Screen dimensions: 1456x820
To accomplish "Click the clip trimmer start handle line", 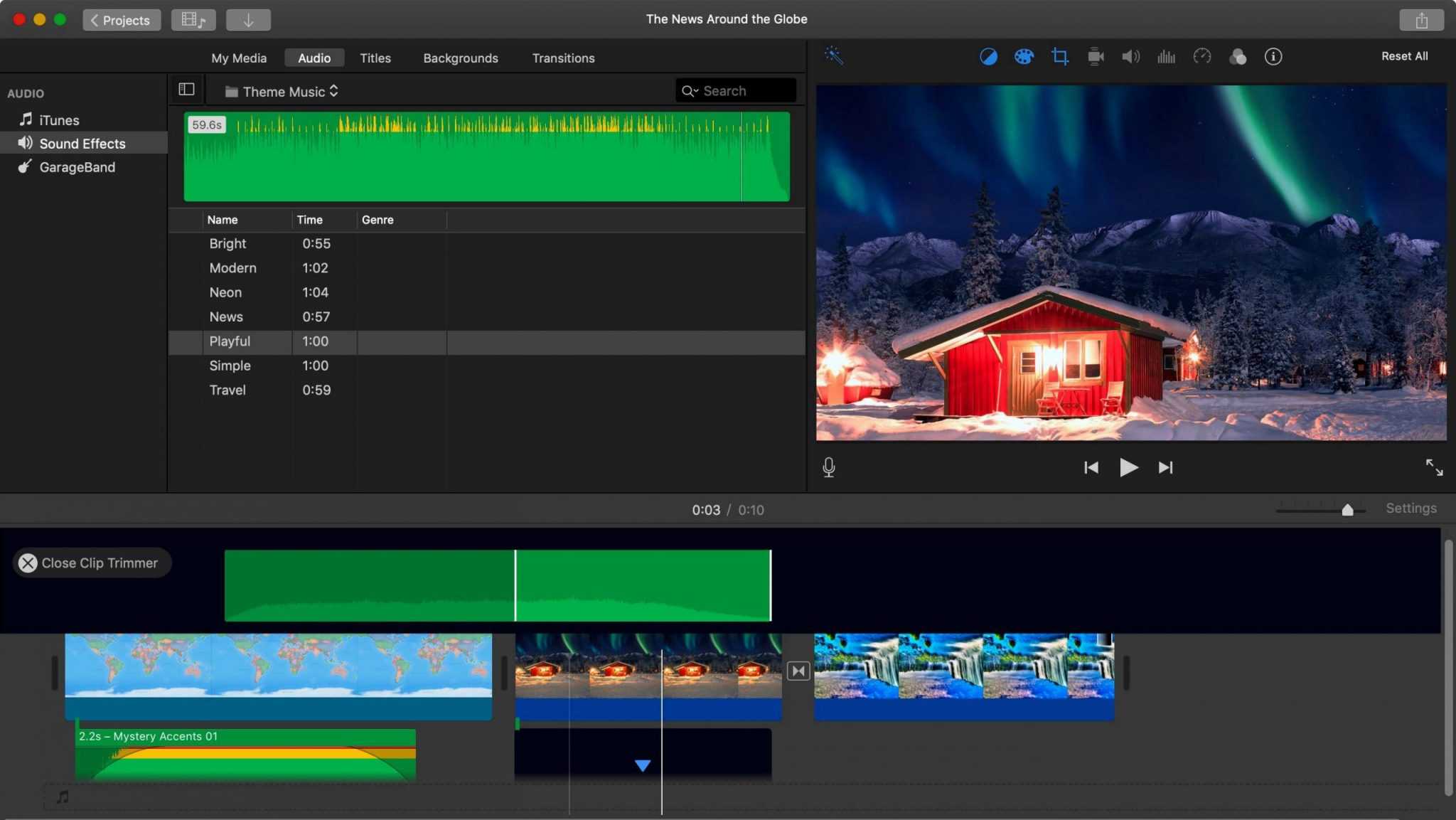I will click(515, 585).
